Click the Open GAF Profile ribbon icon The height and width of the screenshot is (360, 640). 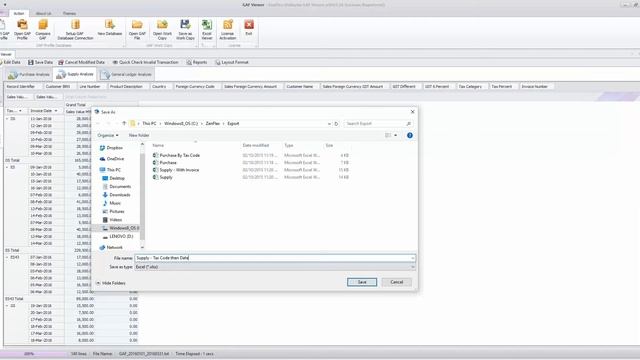(22, 29)
